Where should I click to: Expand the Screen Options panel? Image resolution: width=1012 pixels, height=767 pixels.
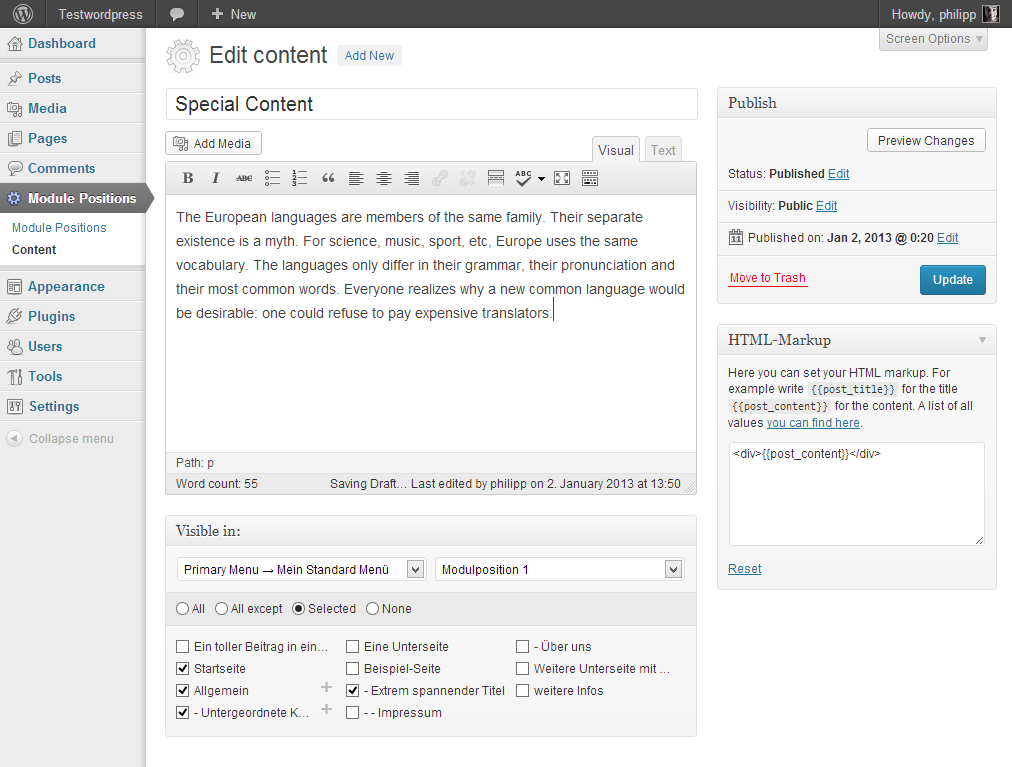933,39
